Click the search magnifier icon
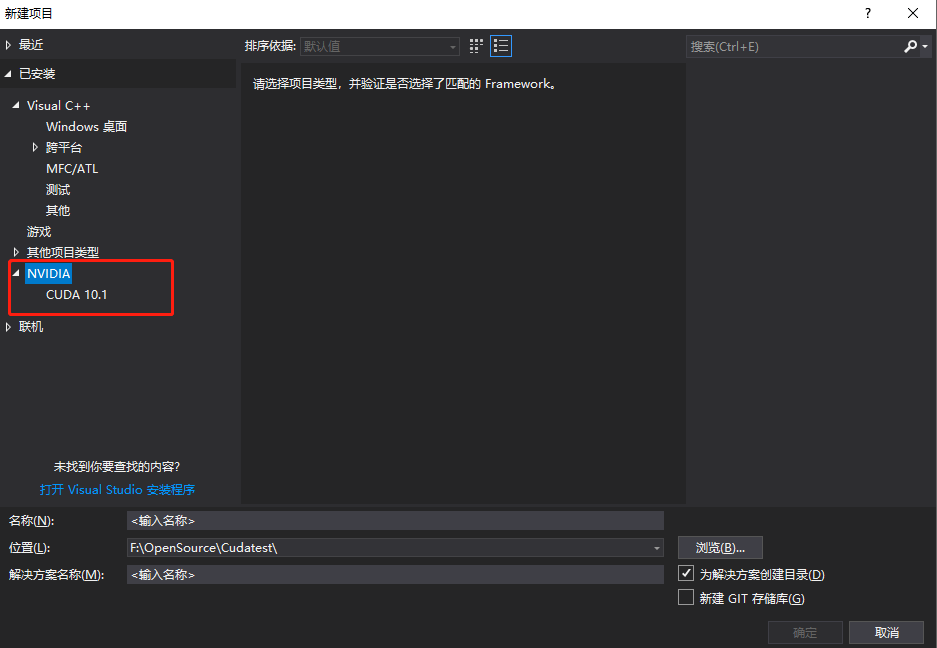This screenshot has width=937, height=648. click(910, 46)
